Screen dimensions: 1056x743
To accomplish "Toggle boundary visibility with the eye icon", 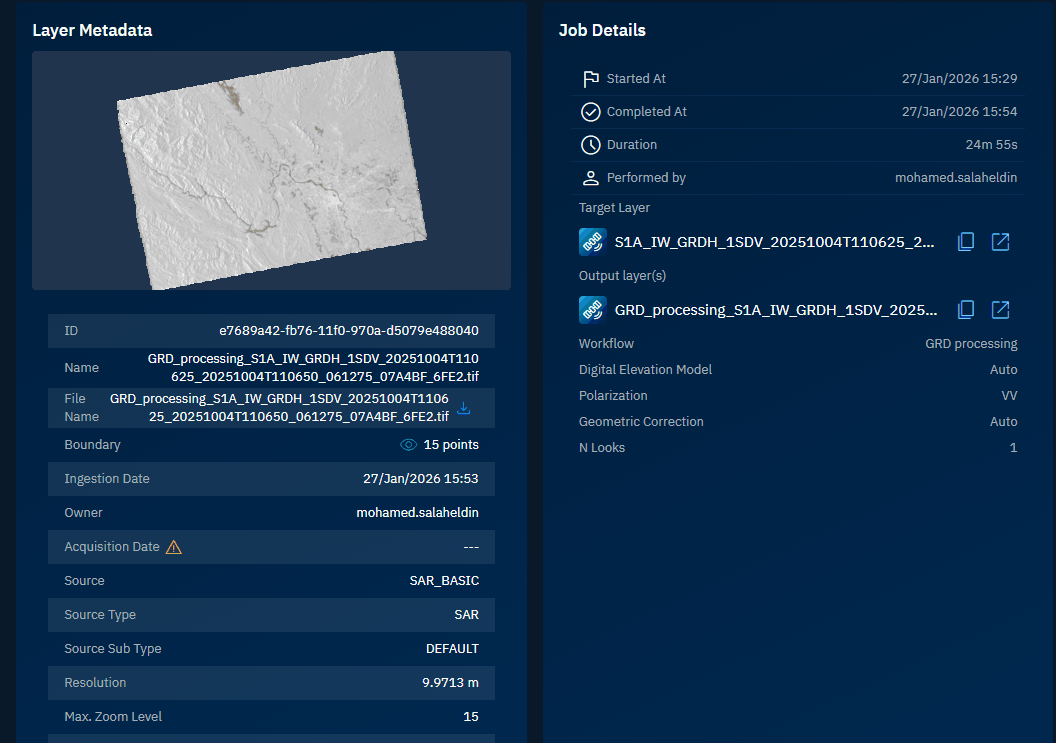I will pyautogui.click(x=408, y=445).
